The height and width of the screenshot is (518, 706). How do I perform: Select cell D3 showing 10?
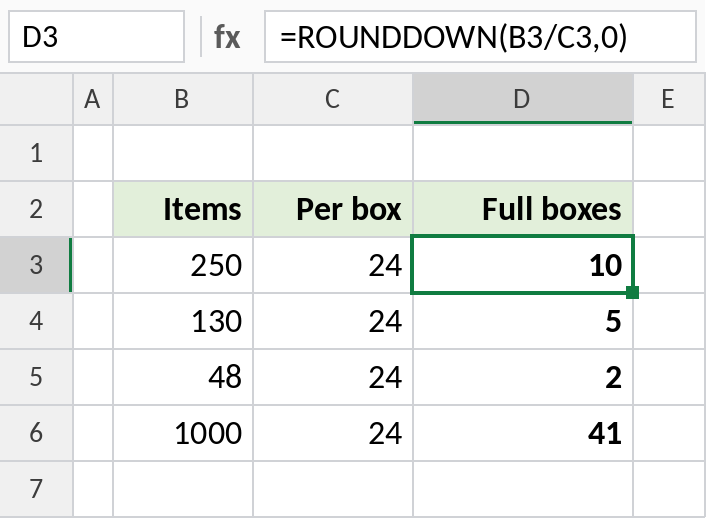point(523,265)
